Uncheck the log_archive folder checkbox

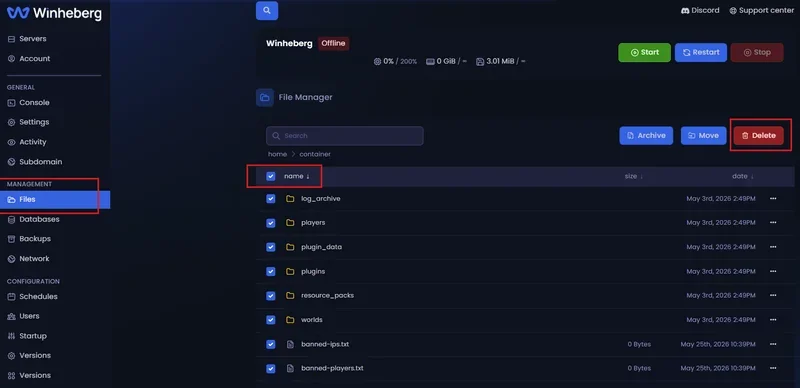pyautogui.click(x=271, y=199)
